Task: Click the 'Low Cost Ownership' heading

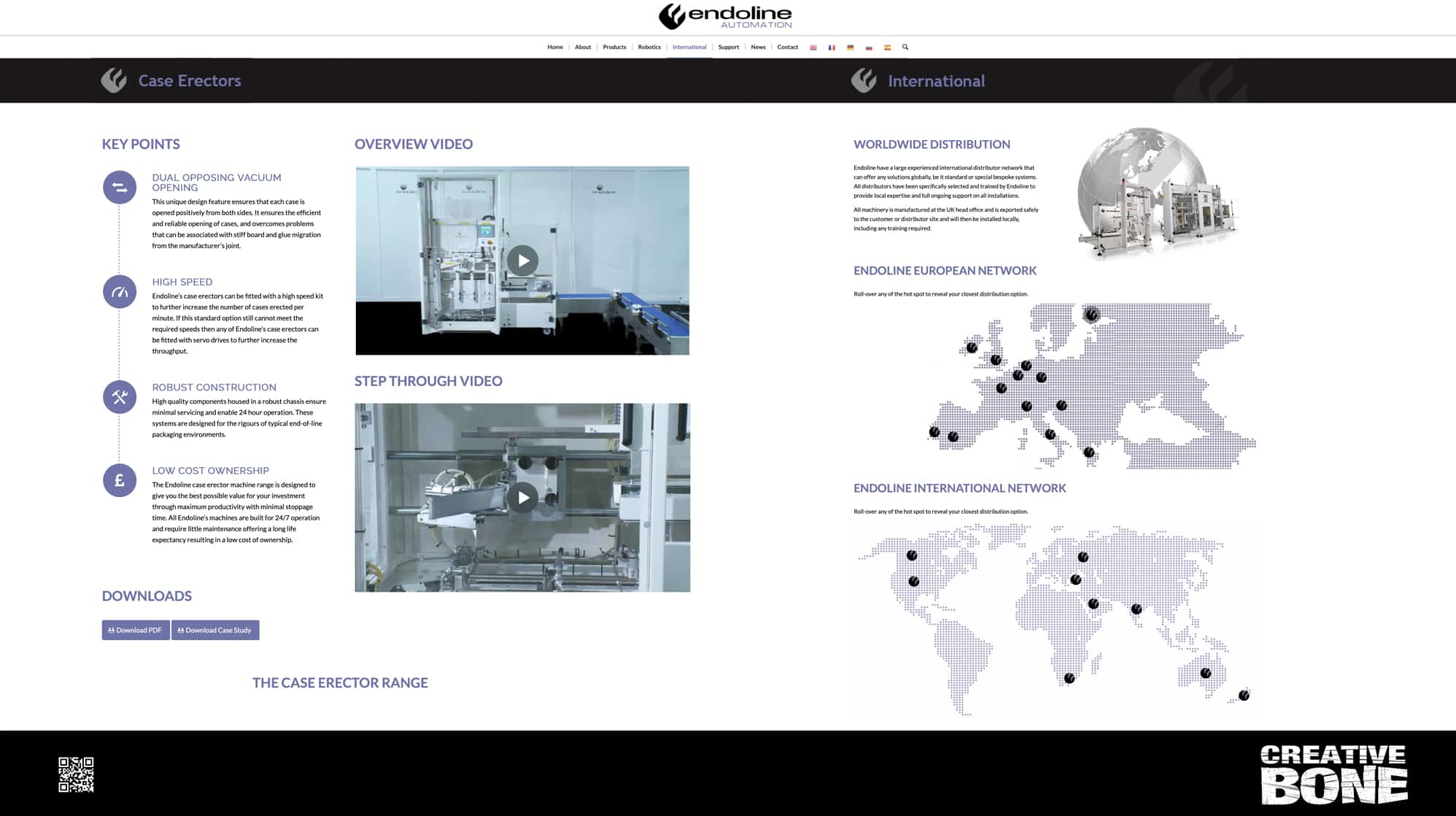Action: click(x=211, y=471)
